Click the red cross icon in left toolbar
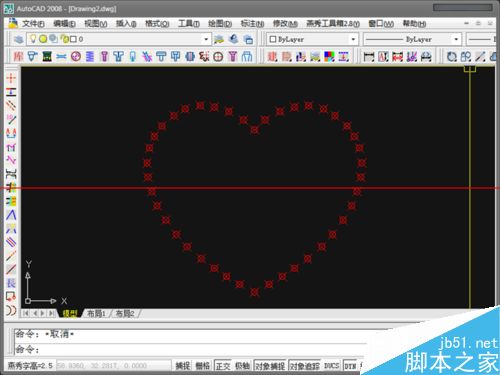Viewport: 500px width, 375px height. pyautogui.click(x=11, y=78)
